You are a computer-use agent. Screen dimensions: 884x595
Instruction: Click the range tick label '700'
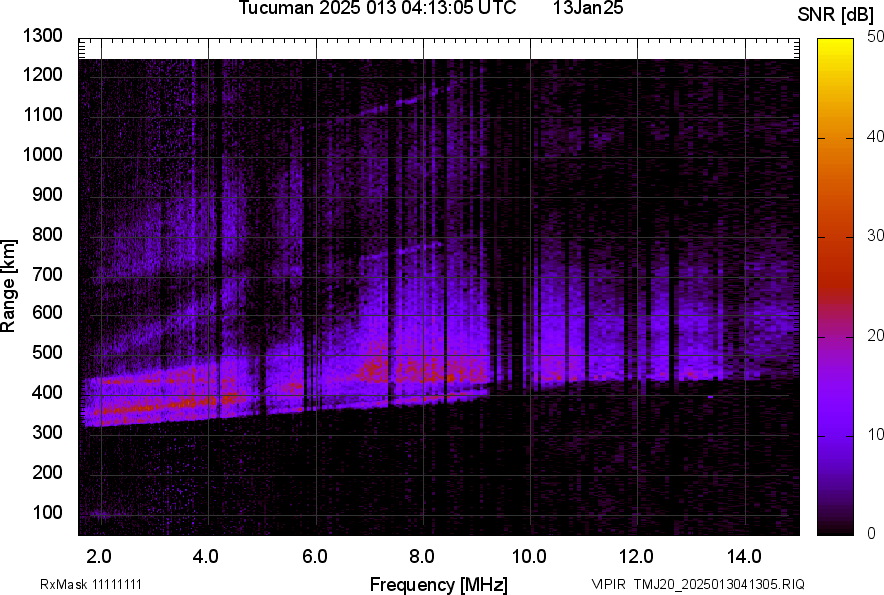(47, 274)
